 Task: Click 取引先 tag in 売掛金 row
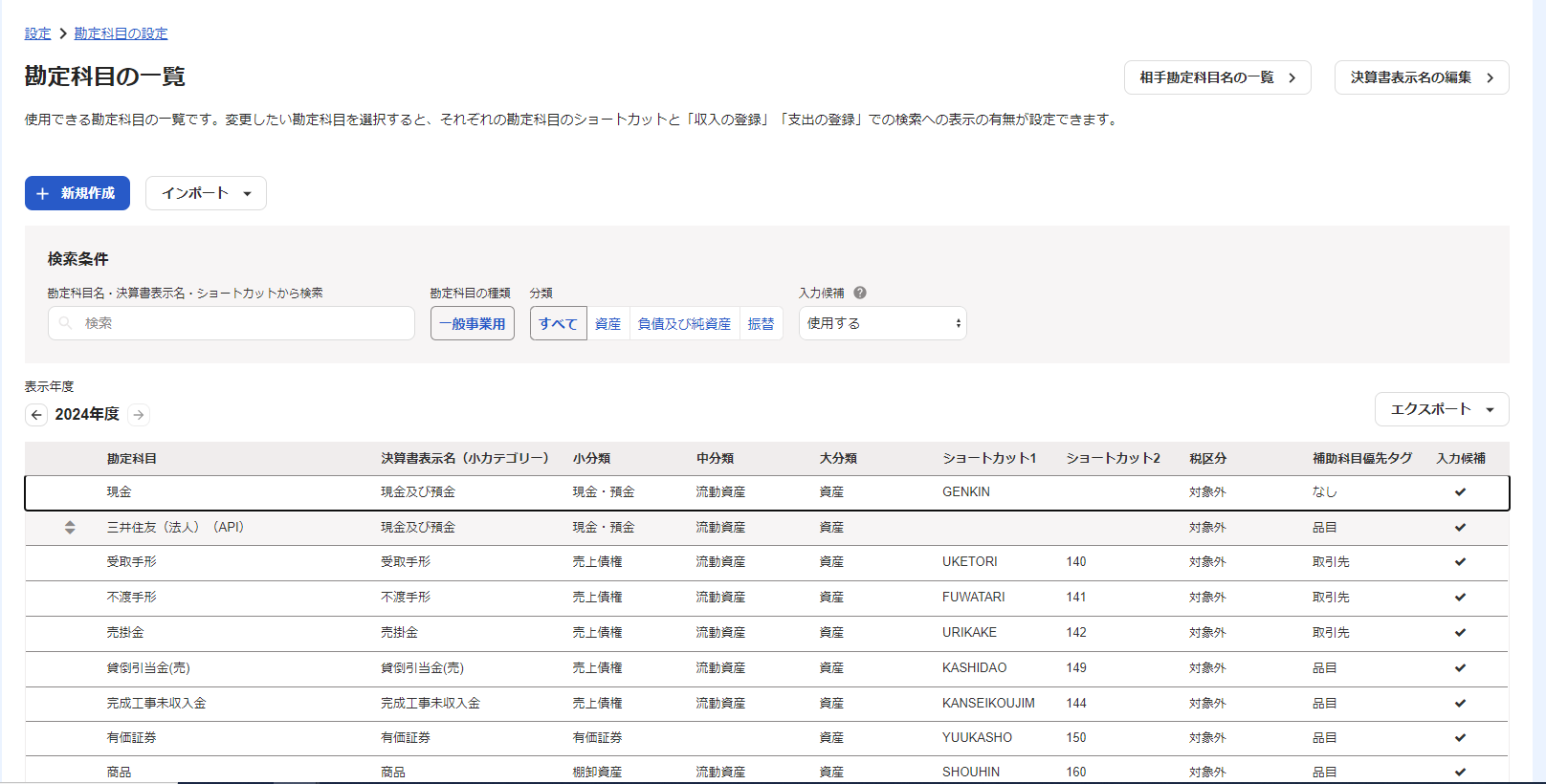coord(1331,633)
